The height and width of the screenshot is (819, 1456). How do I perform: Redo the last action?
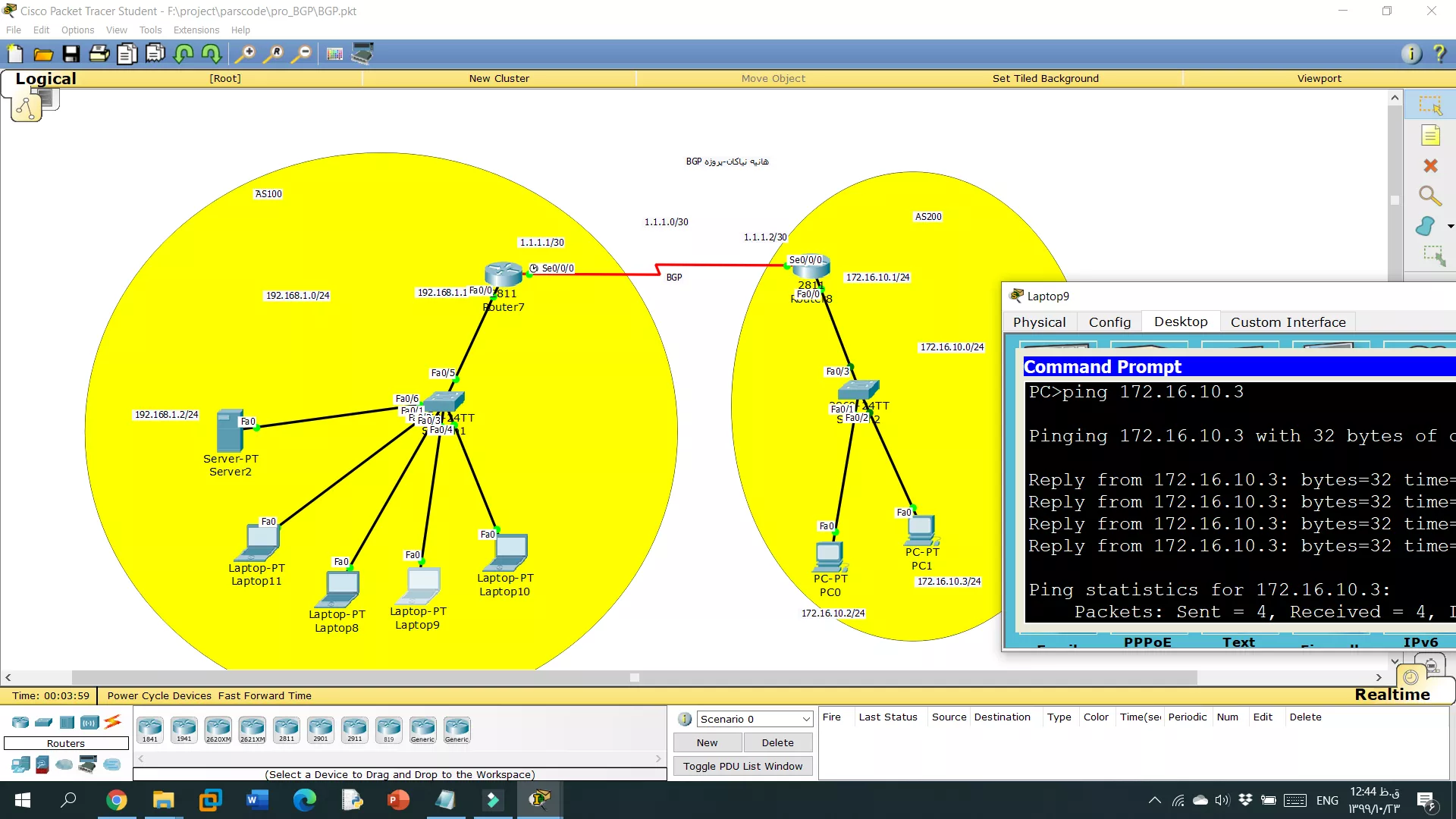pos(212,54)
